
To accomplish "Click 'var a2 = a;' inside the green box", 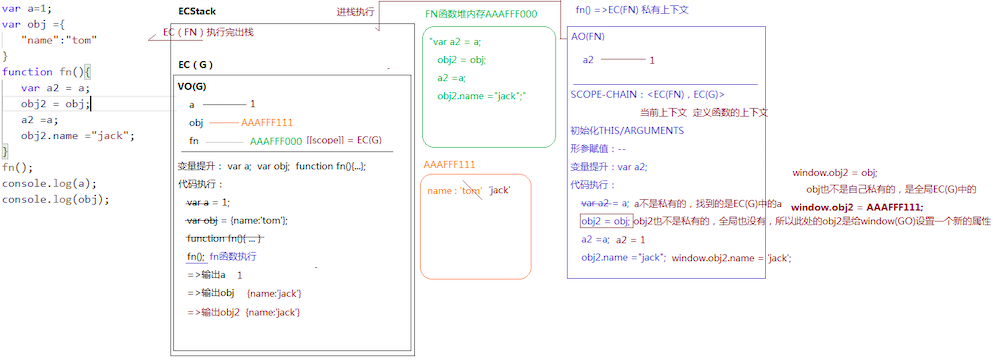I will pos(455,42).
